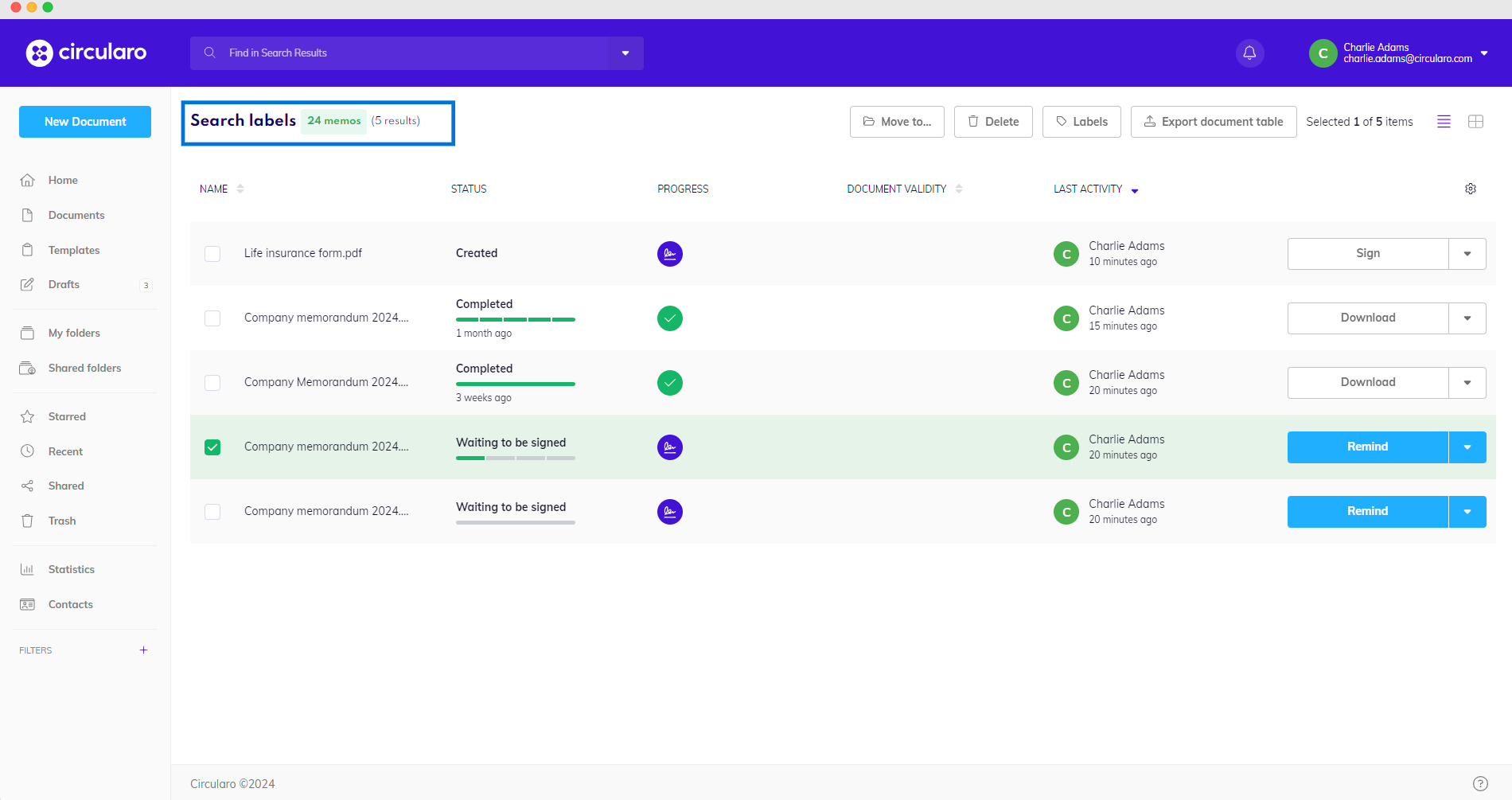Go to Shared folders
The width and height of the screenshot is (1512, 800).
coord(84,368)
